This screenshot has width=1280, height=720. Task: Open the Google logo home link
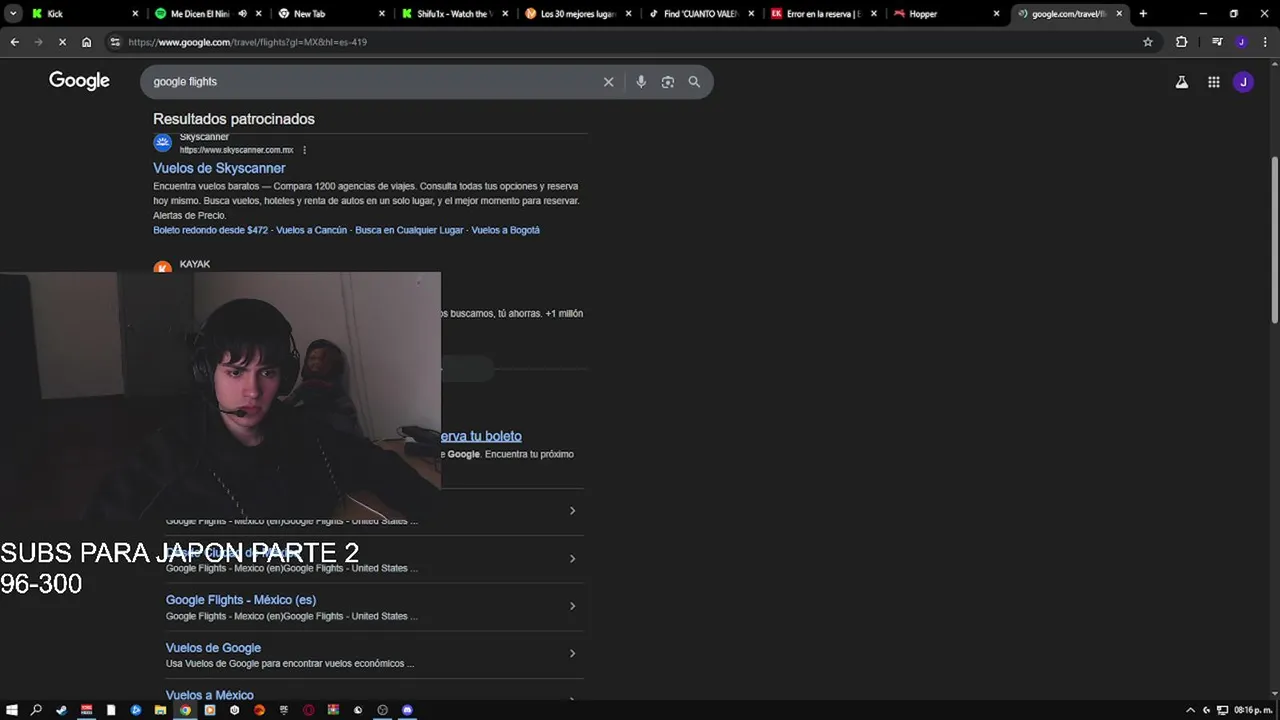79,81
